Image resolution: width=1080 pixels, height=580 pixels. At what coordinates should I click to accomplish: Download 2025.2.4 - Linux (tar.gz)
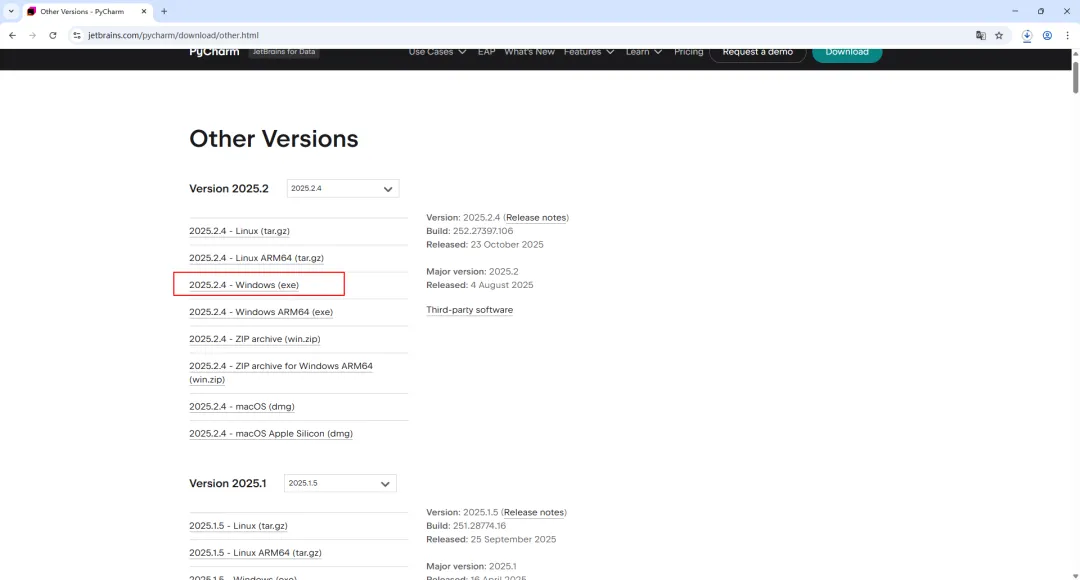click(x=239, y=231)
